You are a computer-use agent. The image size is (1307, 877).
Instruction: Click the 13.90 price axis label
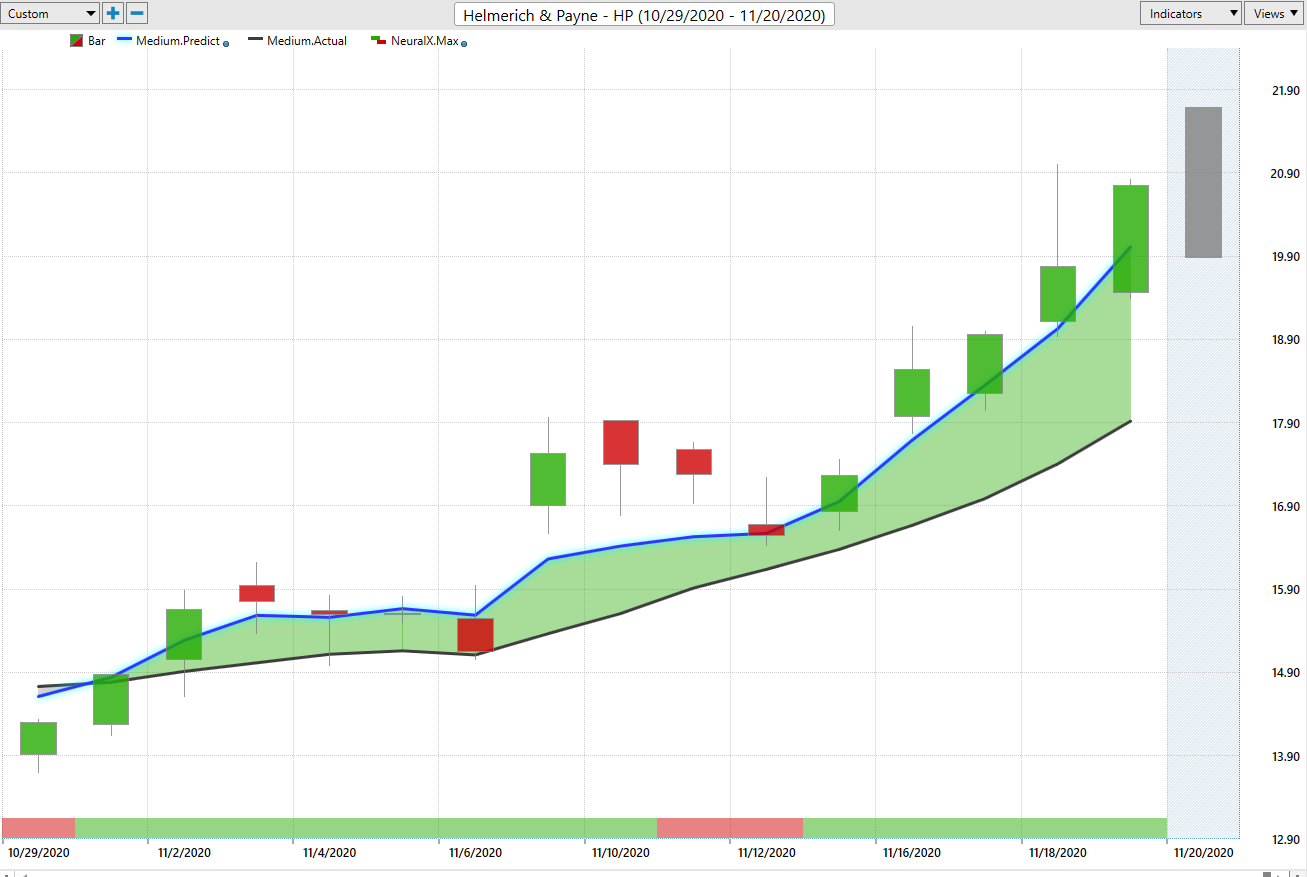point(1285,757)
